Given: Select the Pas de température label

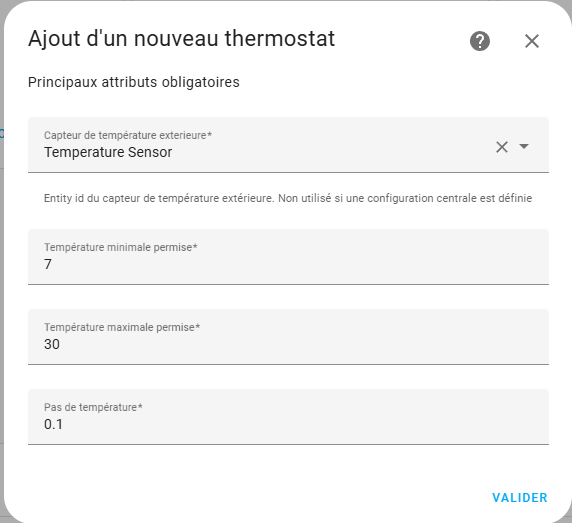Looking at the screenshot, I should pos(93,407).
